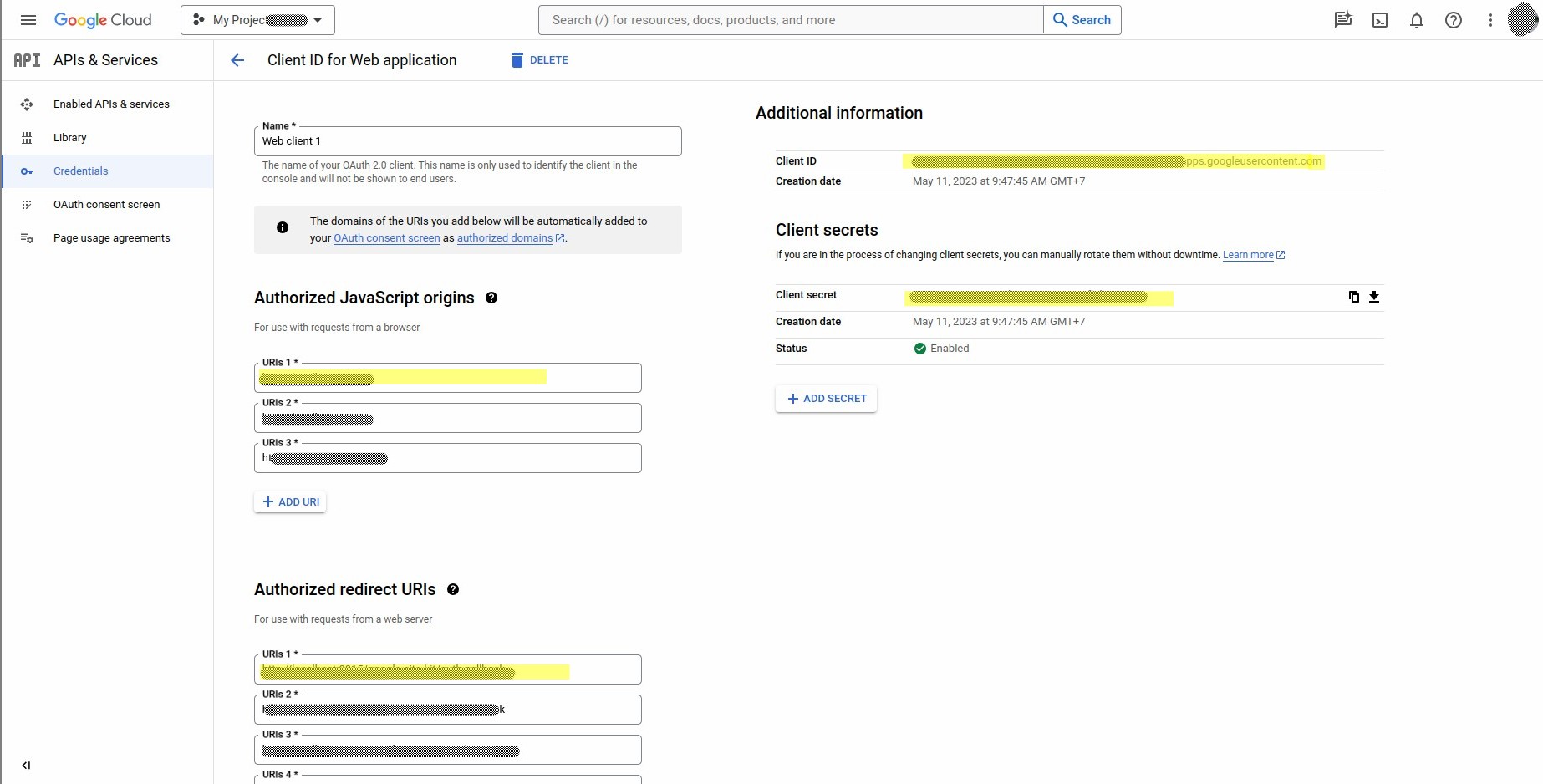Open the OAuth consent screen page
This screenshot has height=784, width=1543.
(105, 204)
